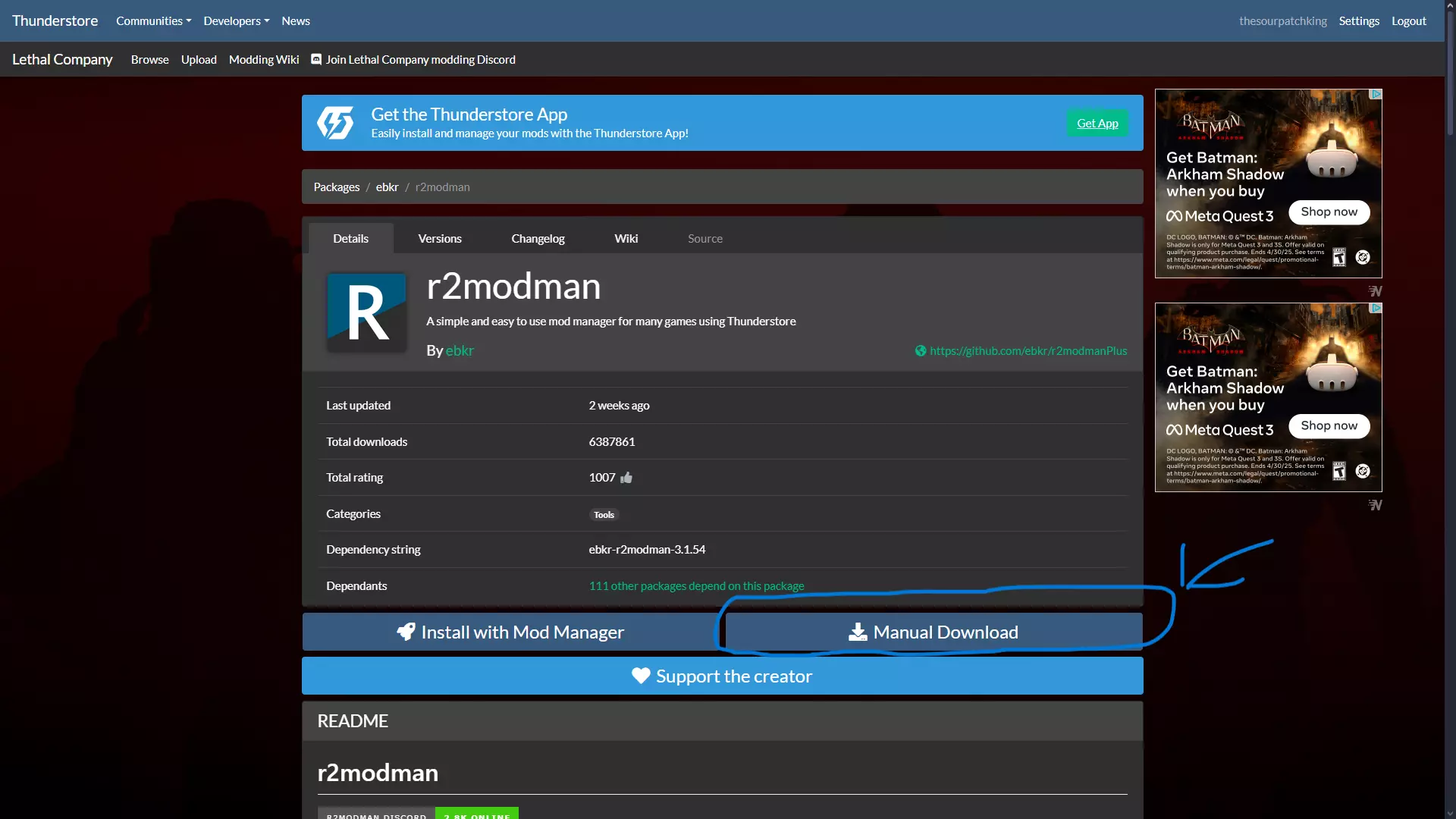Click Shop now in the top Batman ad

click(x=1329, y=212)
